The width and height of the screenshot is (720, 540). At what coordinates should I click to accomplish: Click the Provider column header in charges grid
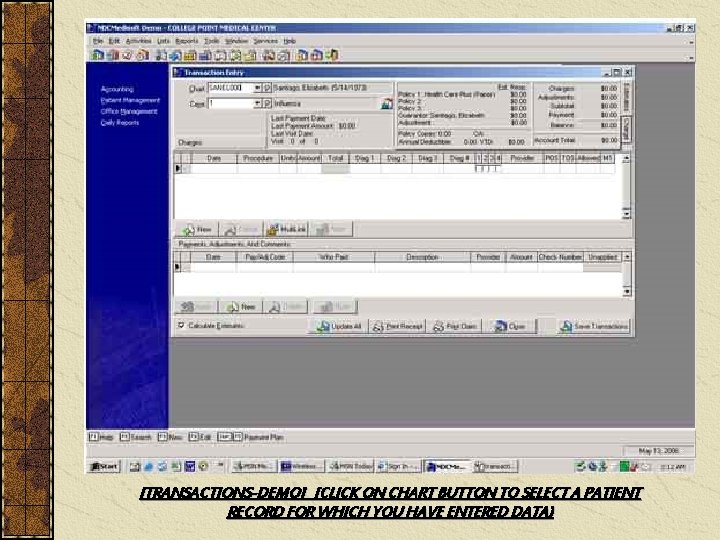522,158
